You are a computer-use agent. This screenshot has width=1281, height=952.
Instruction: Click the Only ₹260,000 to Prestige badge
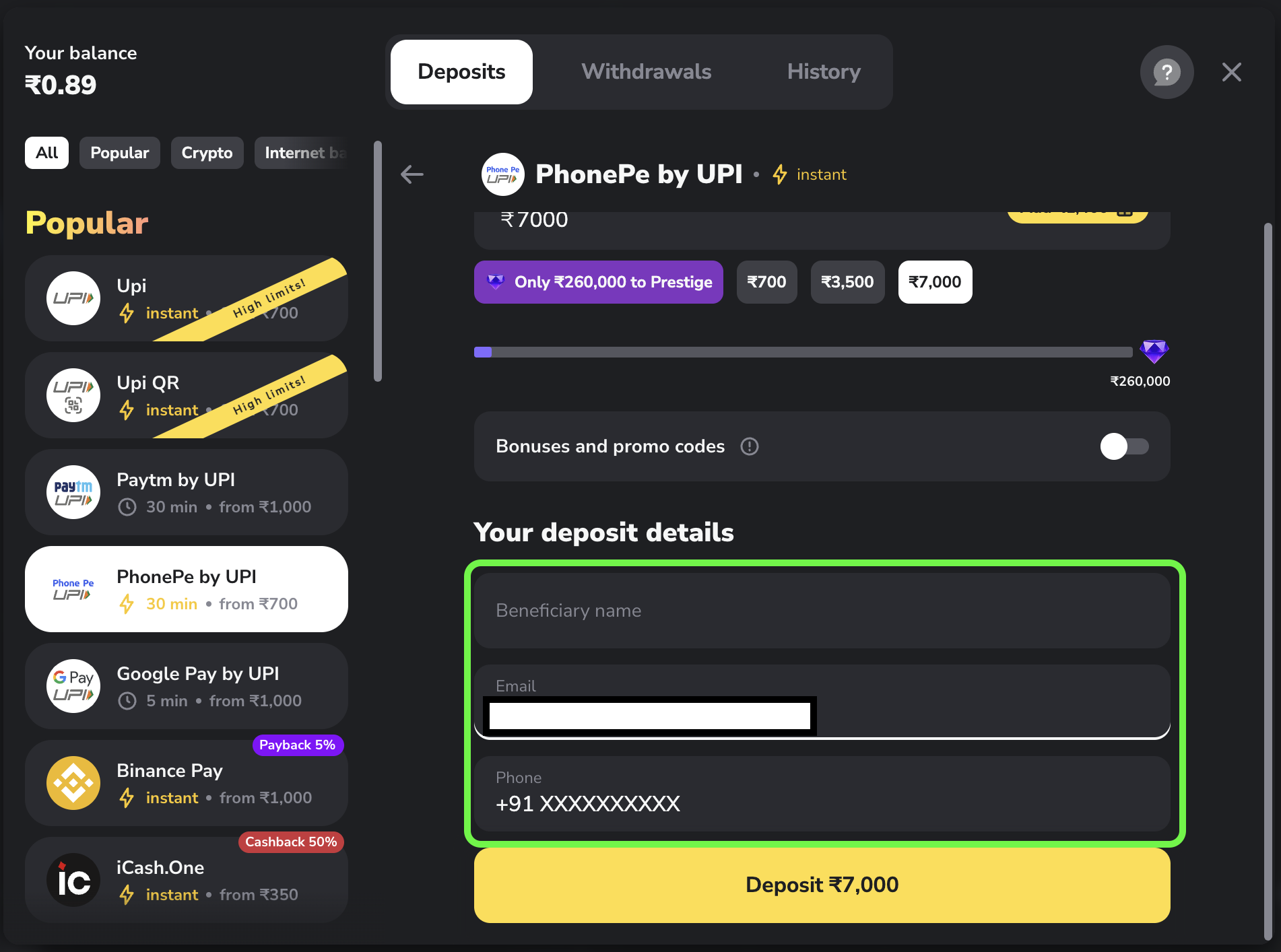point(599,282)
